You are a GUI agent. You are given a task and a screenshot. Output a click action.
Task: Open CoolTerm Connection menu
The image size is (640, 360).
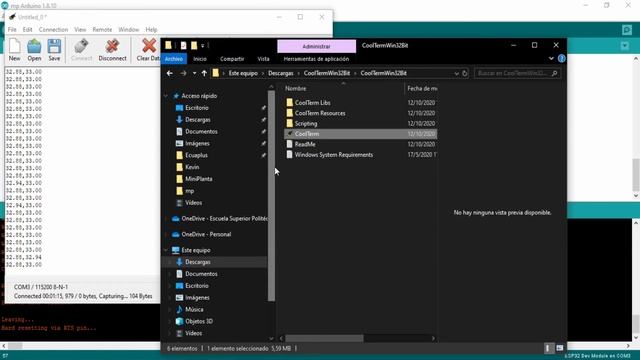coord(53,29)
